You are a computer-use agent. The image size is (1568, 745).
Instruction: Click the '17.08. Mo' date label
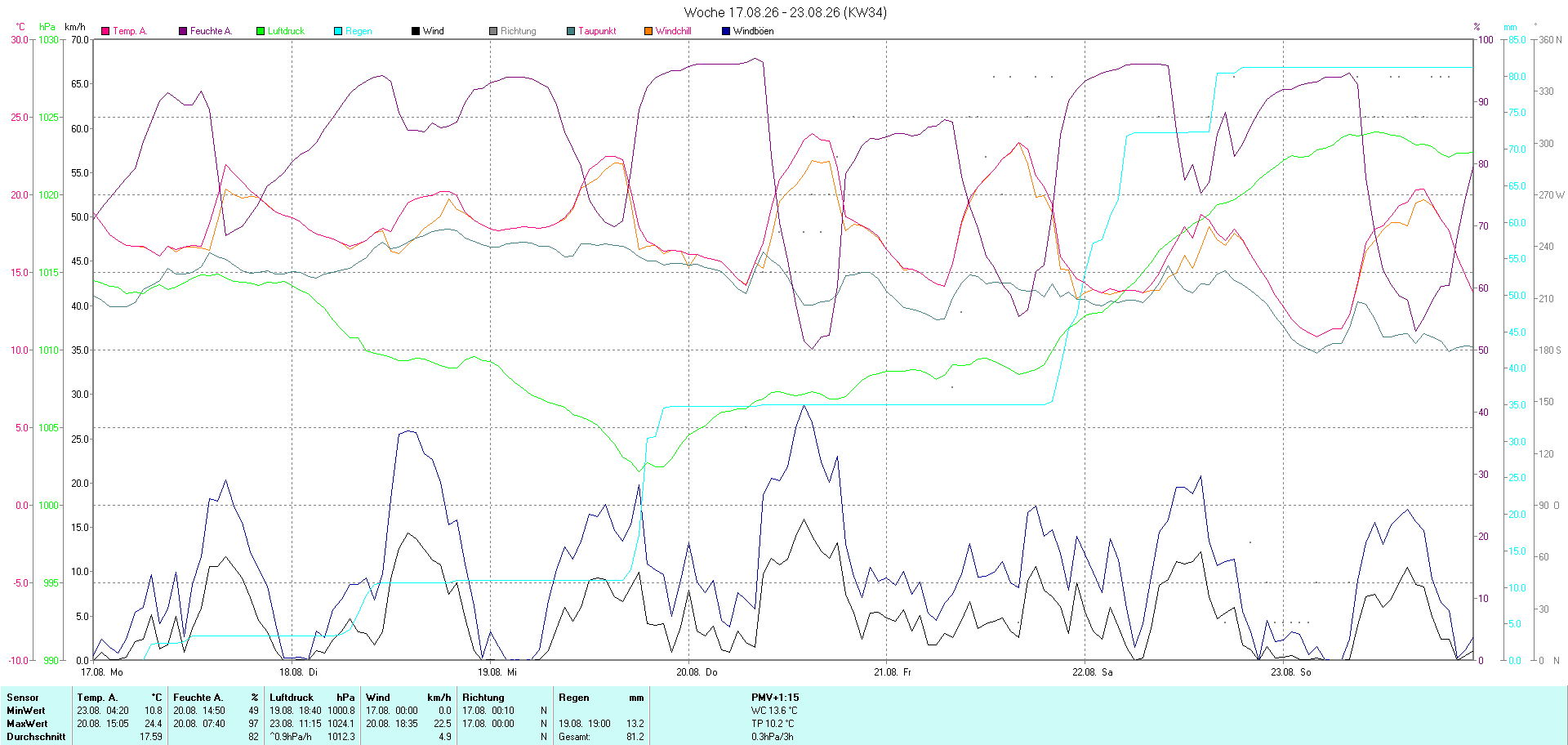point(102,672)
